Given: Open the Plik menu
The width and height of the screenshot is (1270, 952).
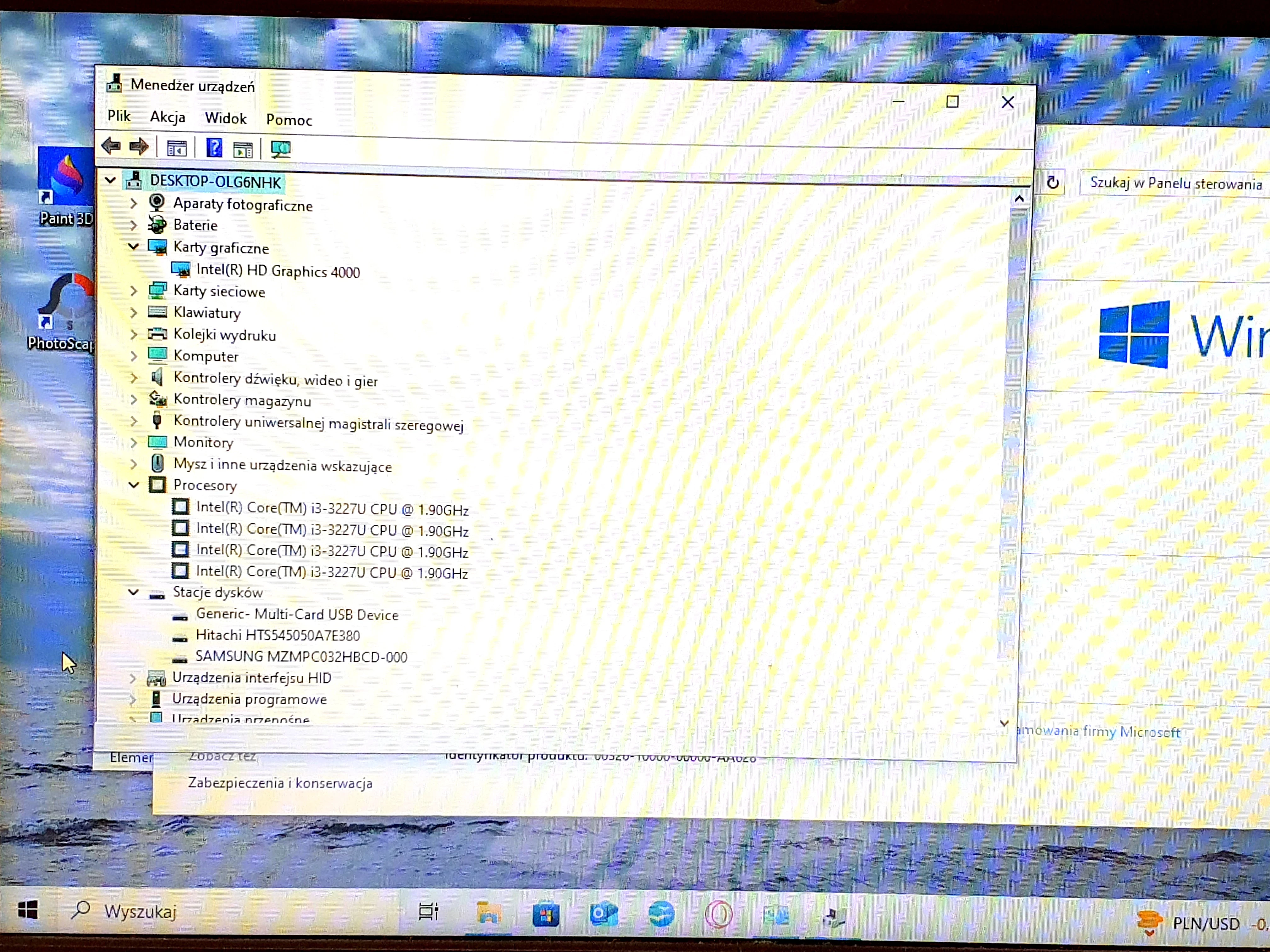Looking at the screenshot, I should pyautogui.click(x=119, y=116).
